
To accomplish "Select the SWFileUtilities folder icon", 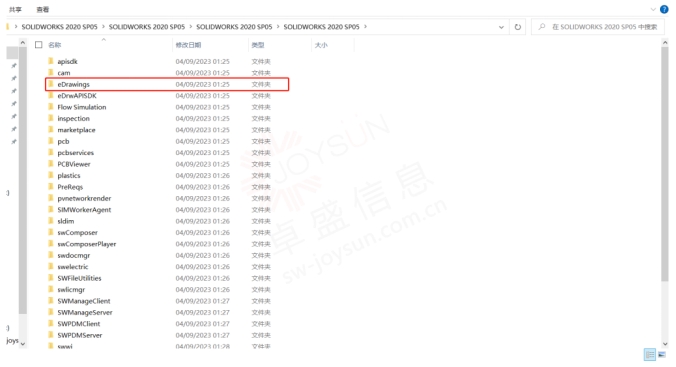I will [50, 278].
